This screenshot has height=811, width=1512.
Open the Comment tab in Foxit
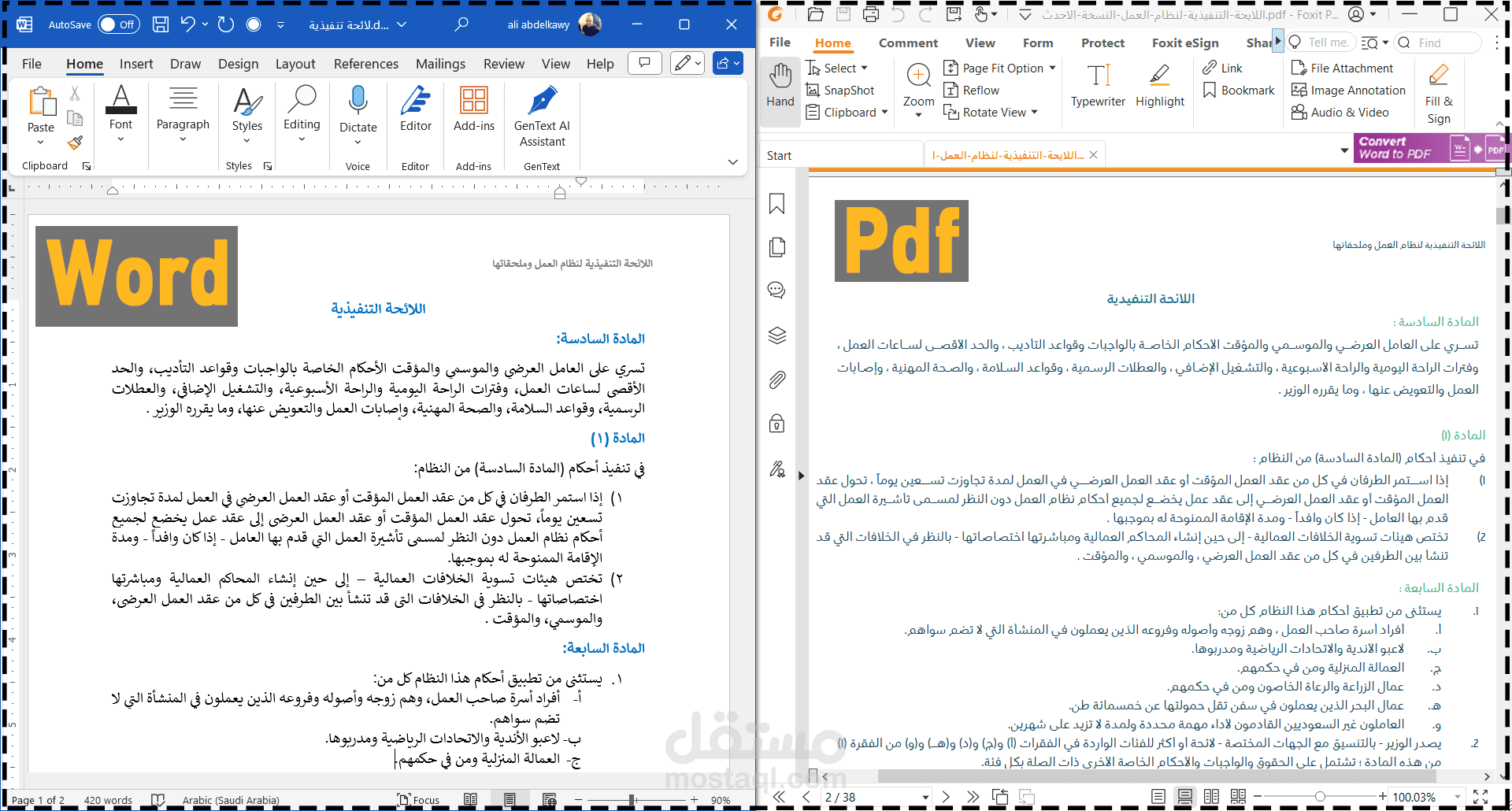[908, 43]
